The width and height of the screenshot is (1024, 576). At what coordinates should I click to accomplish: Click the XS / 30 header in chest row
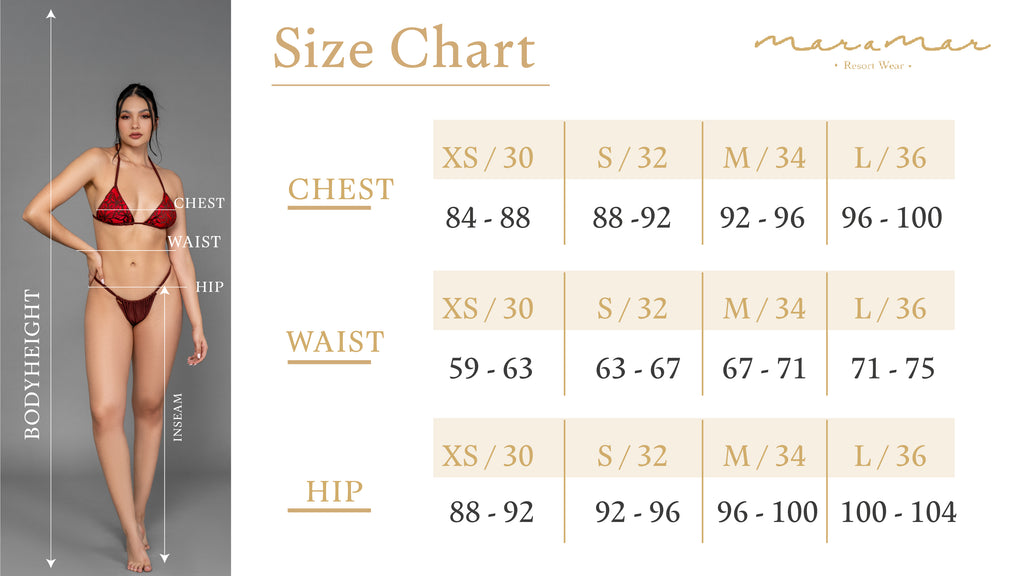(x=488, y=157)
